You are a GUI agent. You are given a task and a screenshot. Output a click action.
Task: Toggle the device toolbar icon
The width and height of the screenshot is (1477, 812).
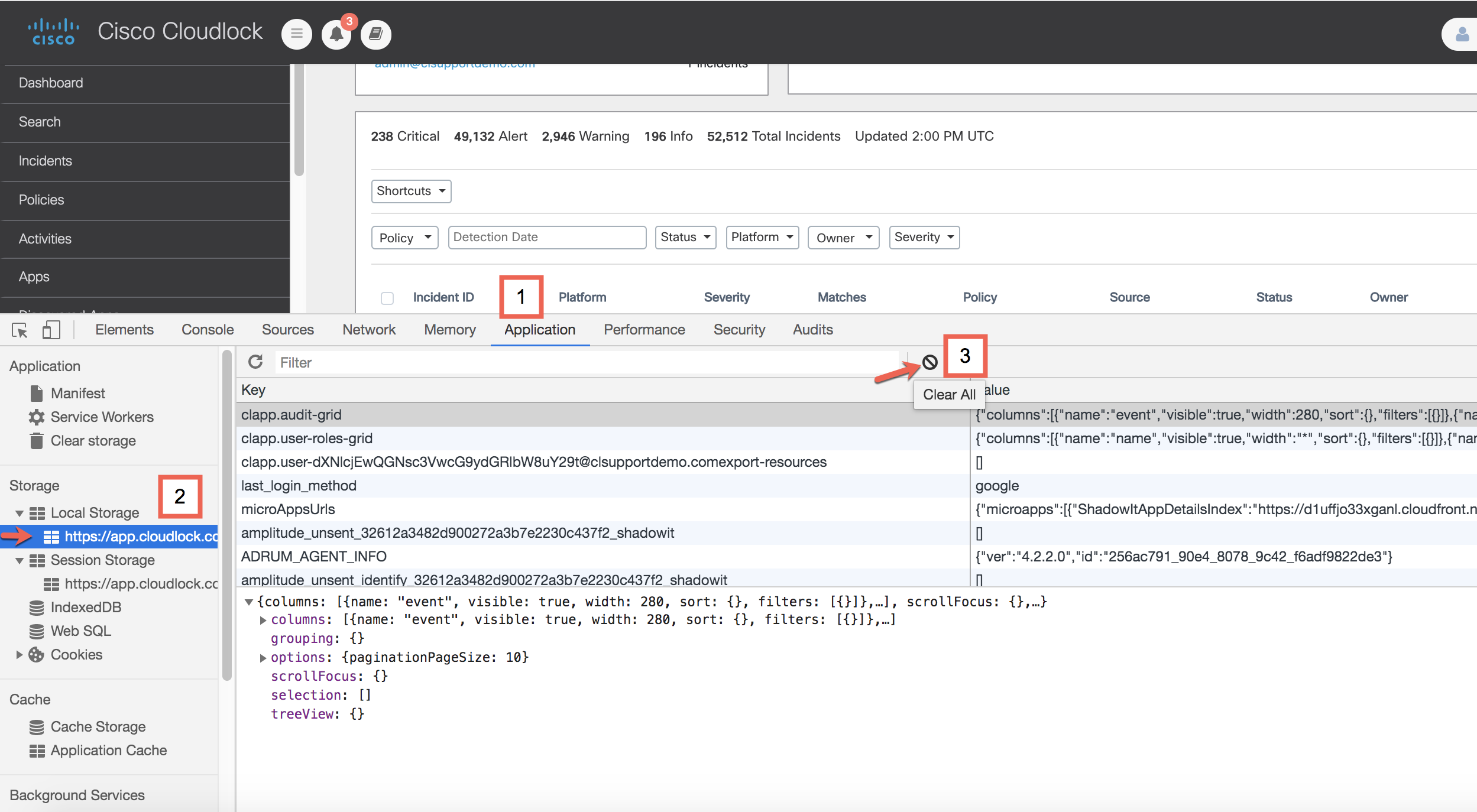click(51, 330)
